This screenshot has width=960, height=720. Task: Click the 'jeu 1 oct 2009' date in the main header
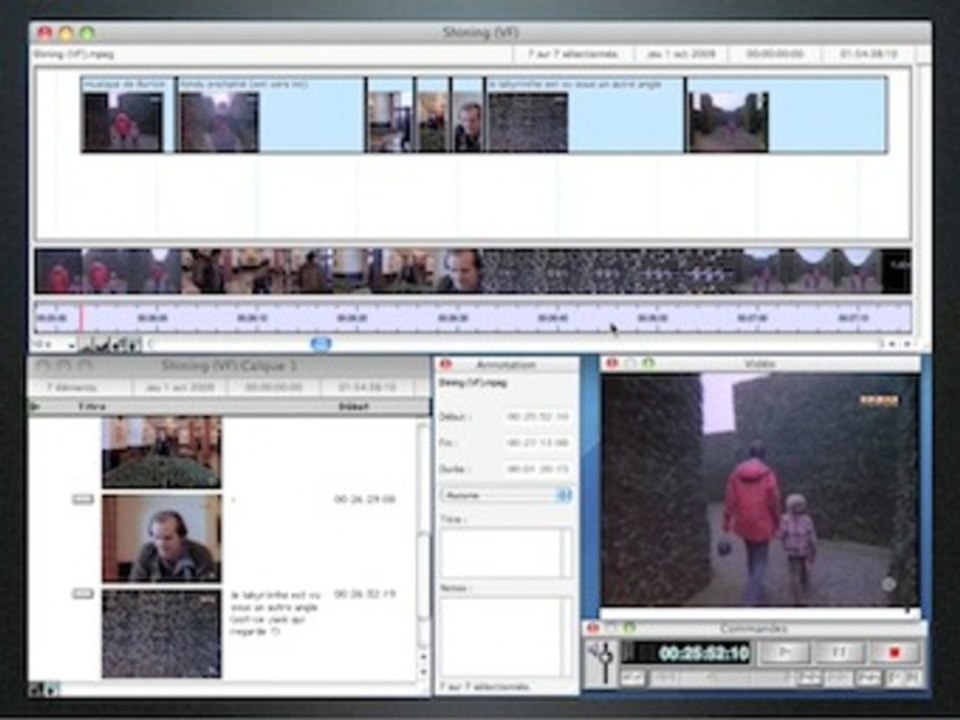coord(681,54)
